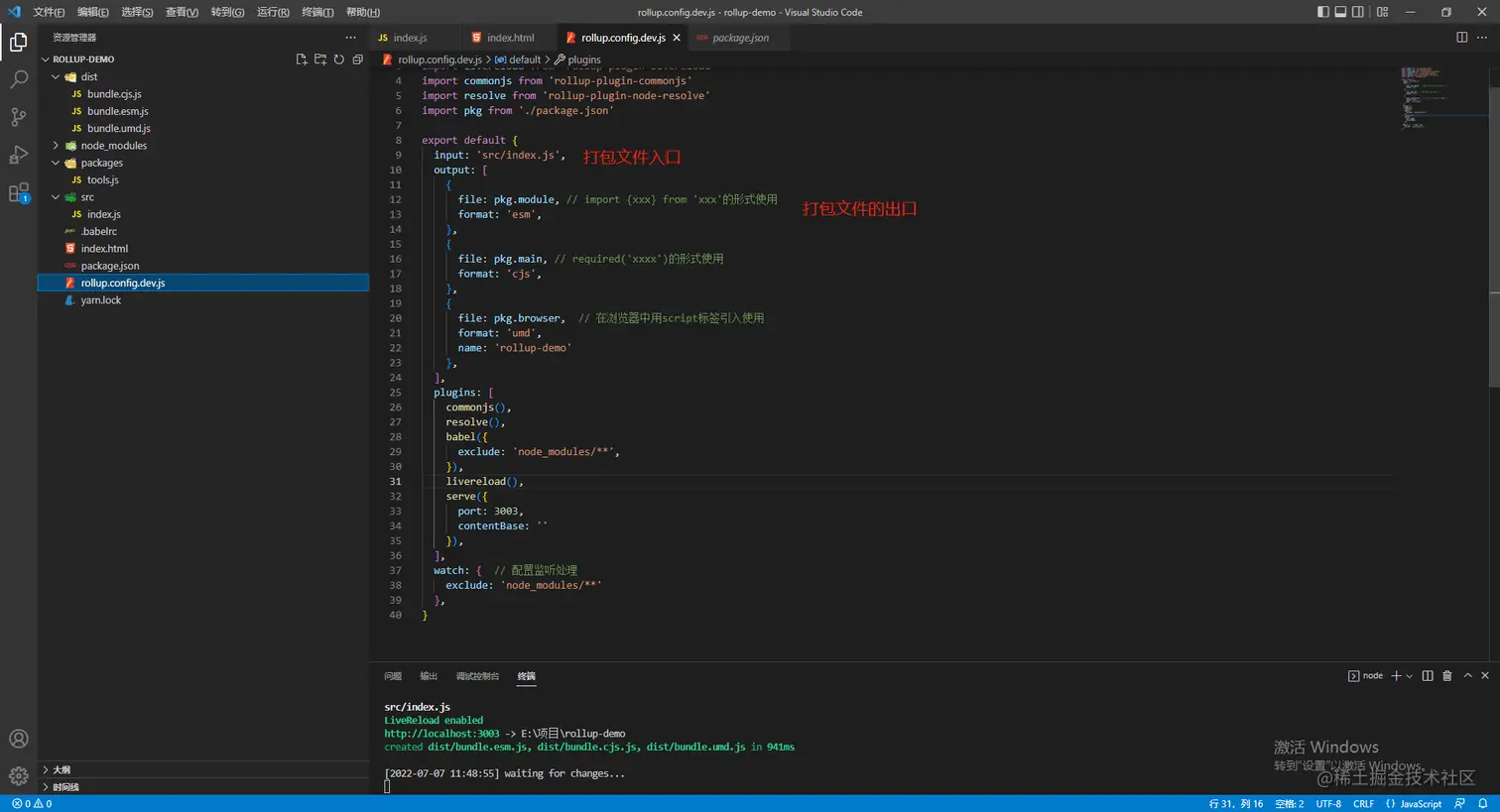Toggle the secondary sidebar layout button

pos(1357,12)
